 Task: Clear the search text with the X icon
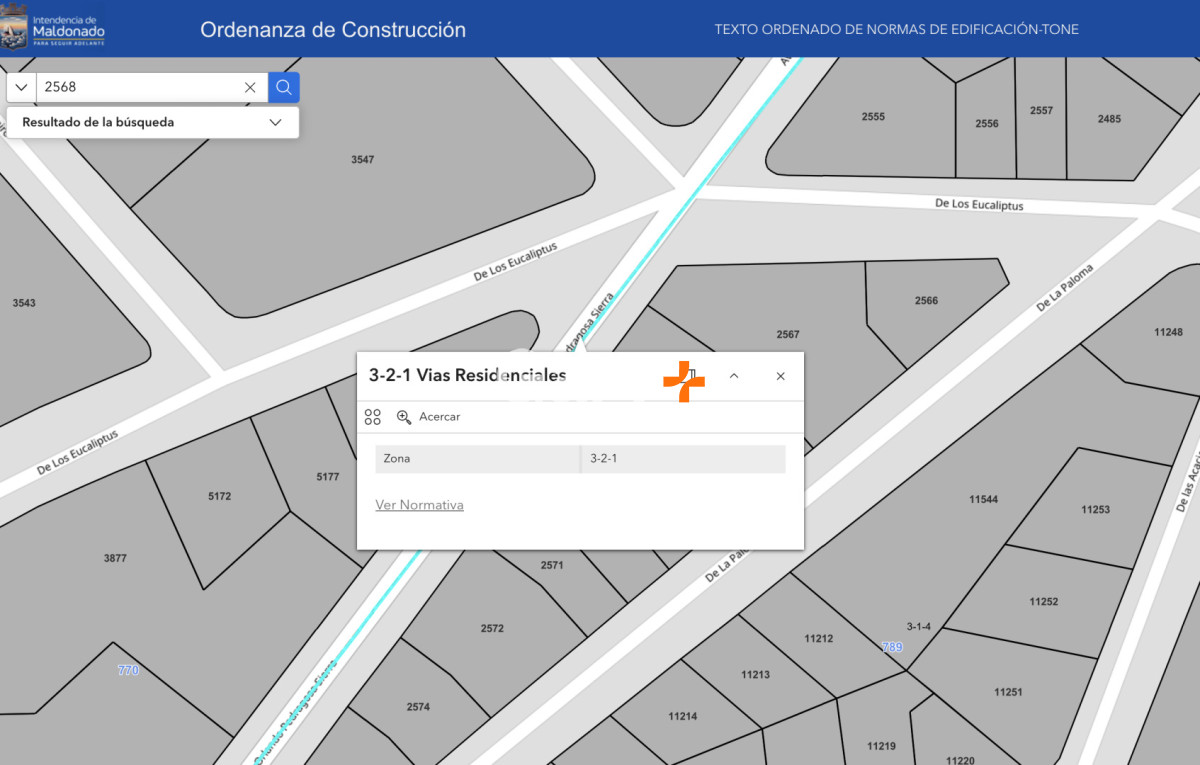pos(250,88)
